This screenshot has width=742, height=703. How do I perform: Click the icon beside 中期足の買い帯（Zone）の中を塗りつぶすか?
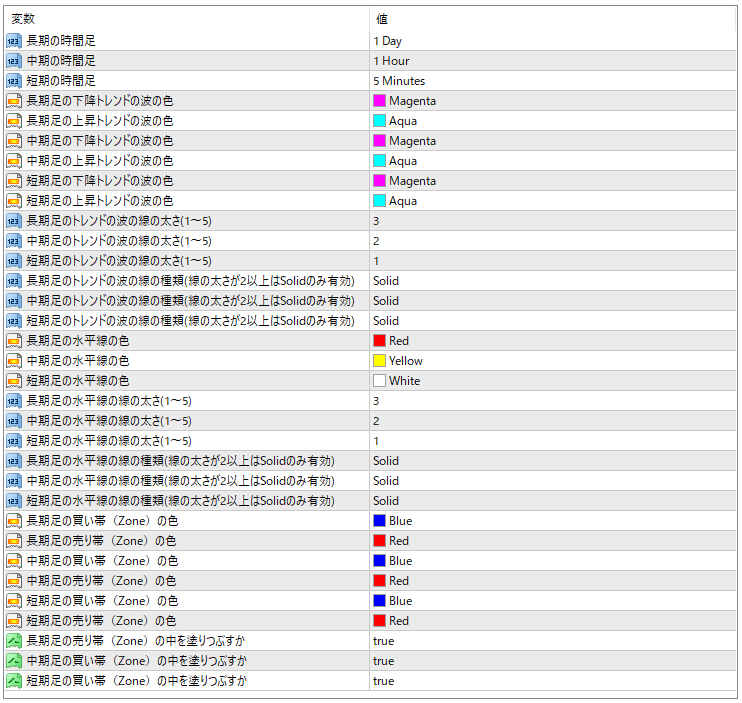[14, 661]
